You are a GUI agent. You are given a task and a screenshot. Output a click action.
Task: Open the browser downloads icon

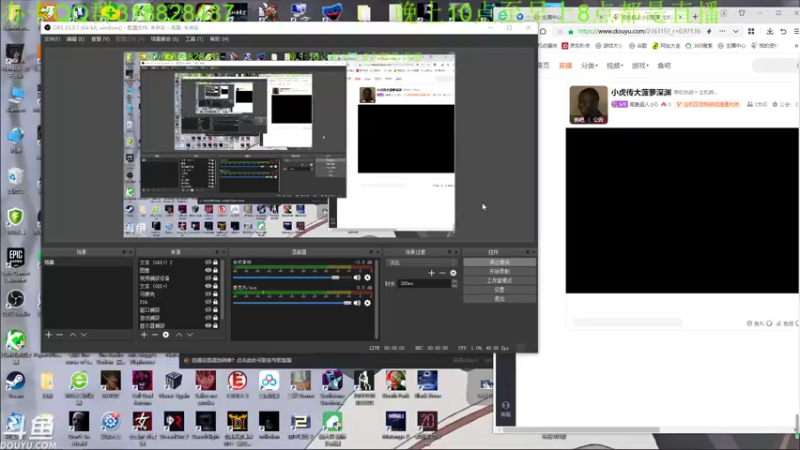point(769,31)
